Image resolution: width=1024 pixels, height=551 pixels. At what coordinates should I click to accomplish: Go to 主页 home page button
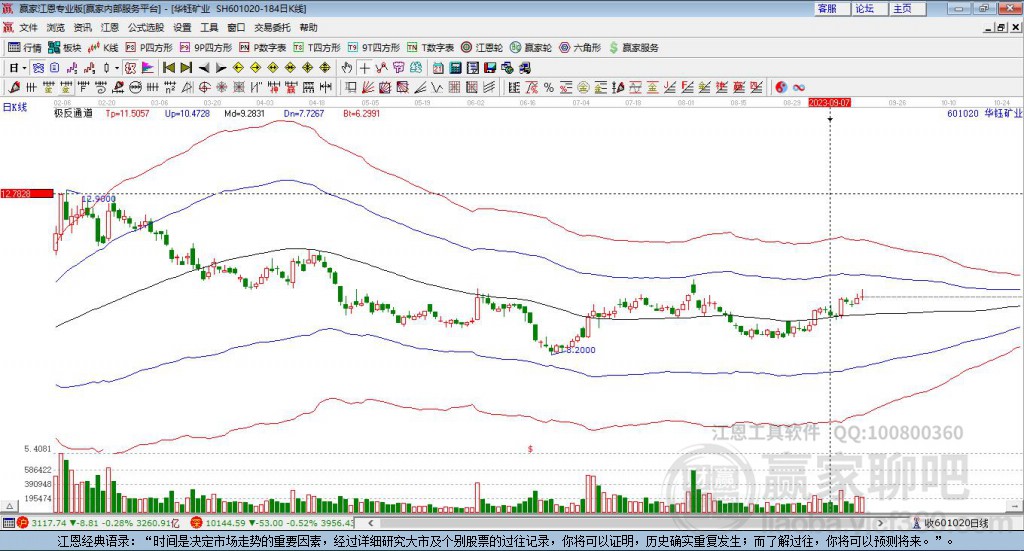coord(902,8)
